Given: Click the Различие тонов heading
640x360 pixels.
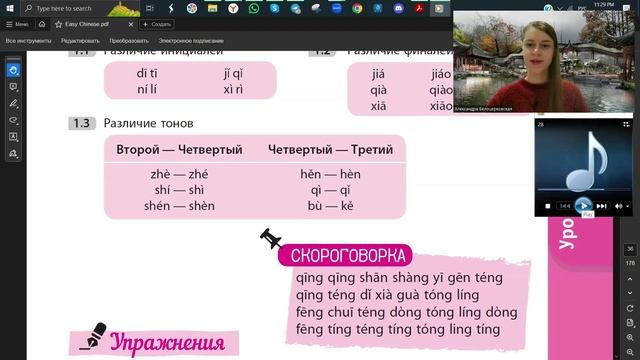Looking at the screenshot, I should (x=149, y=123).
